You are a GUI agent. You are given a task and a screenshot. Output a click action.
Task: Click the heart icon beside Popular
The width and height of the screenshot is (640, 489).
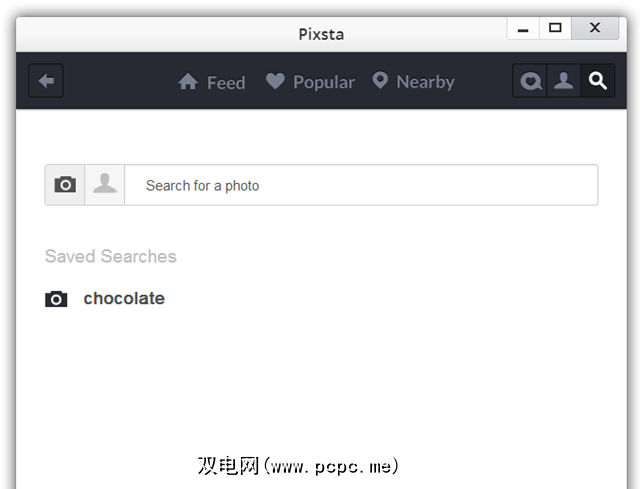point(276,81)
